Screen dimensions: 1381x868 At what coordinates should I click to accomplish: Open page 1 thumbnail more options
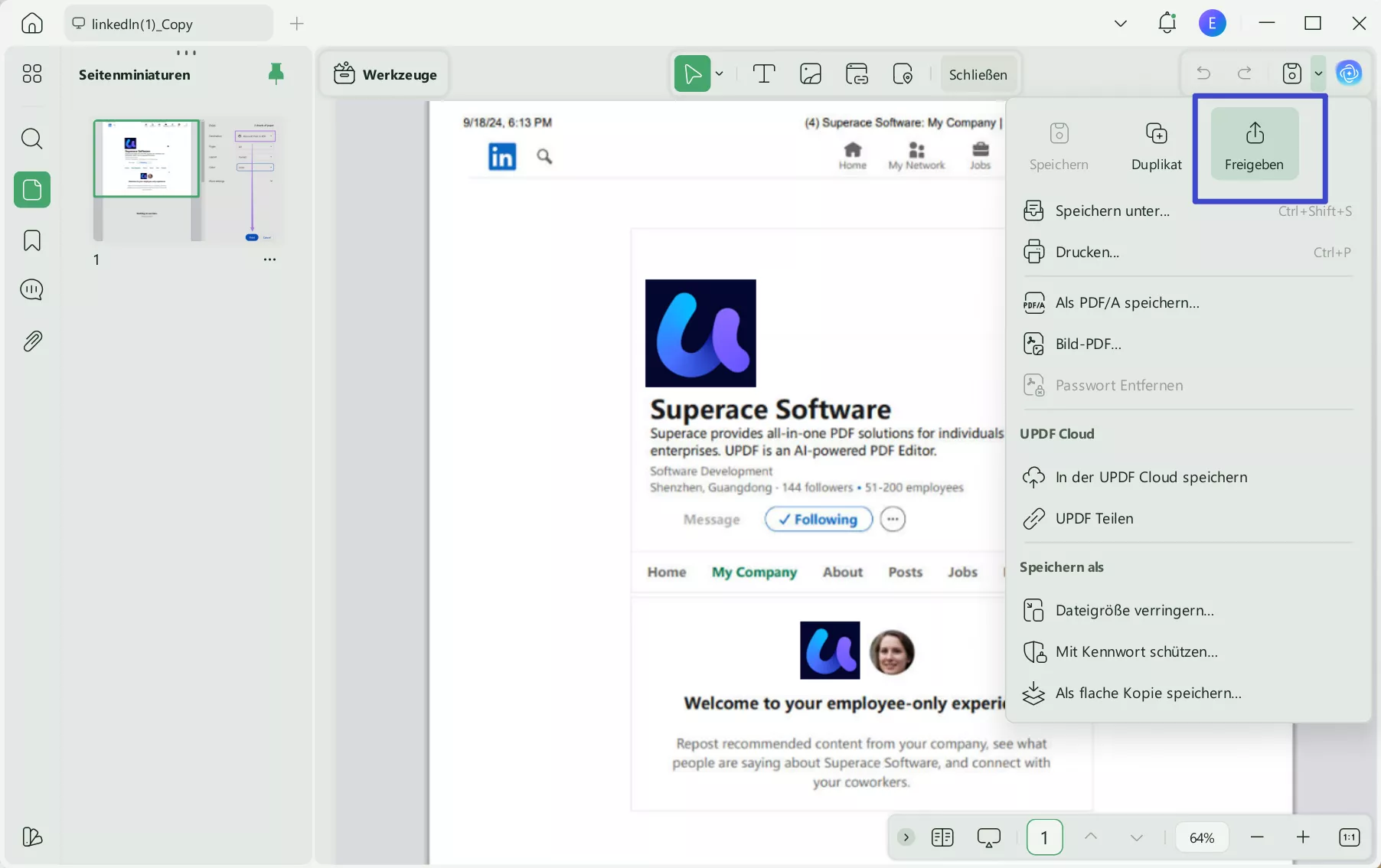[x=269, y=259]
